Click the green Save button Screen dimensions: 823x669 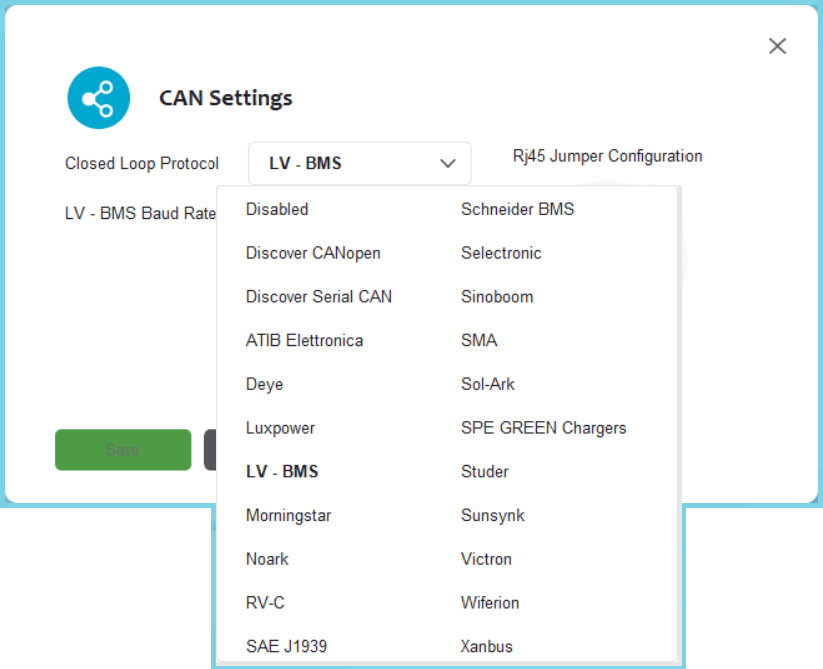coord(123,450)
